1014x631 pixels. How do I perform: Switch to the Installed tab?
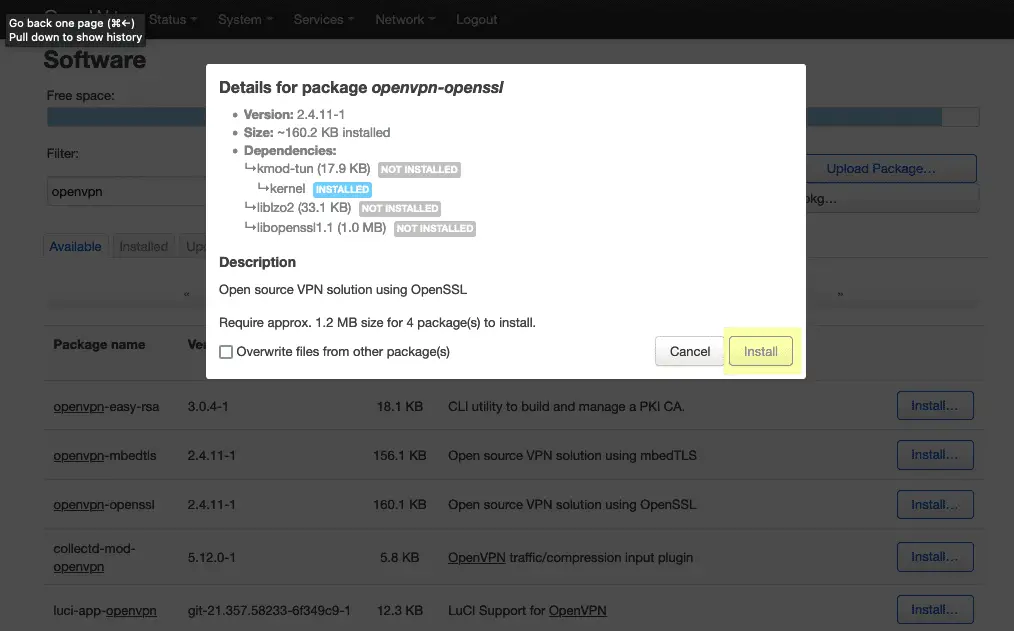tap(144, 246)
